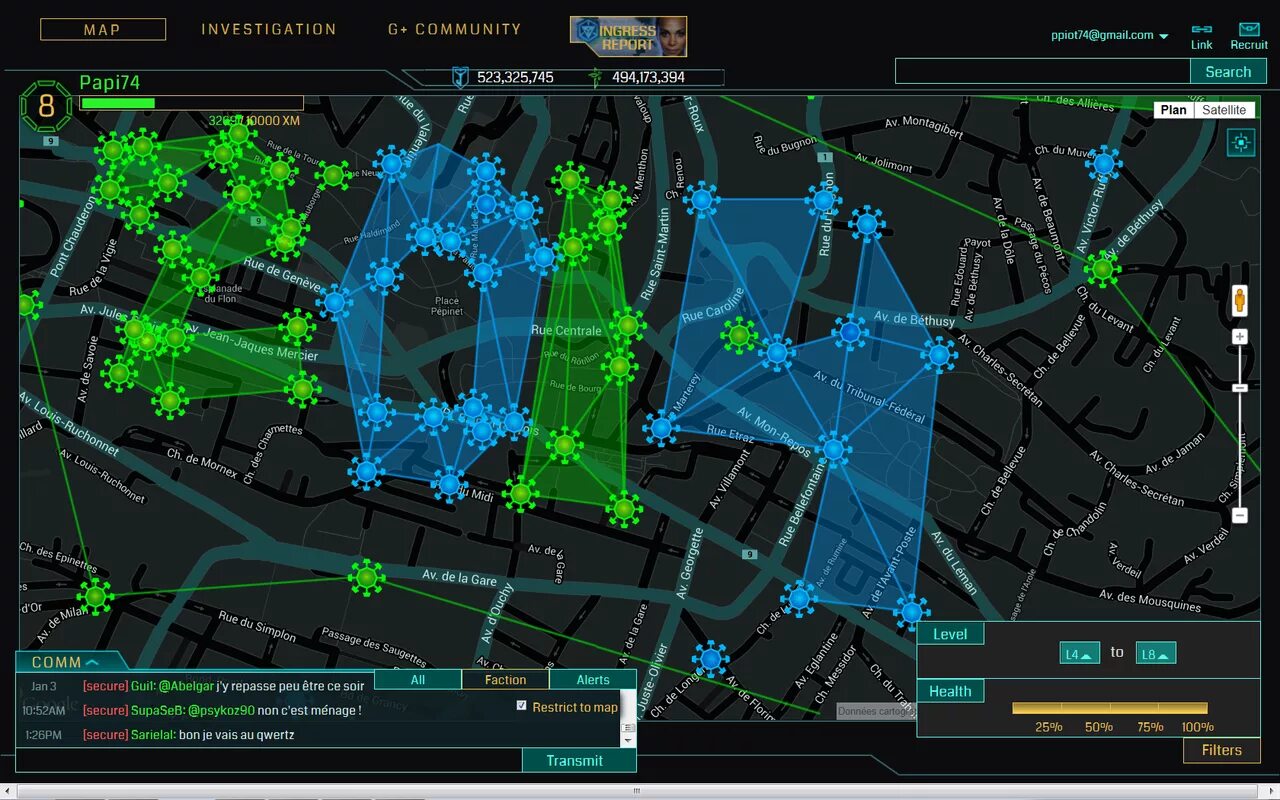Click the @Abelgar mention
Viewport: 1280px width, 800px height.
click(185, 686)
